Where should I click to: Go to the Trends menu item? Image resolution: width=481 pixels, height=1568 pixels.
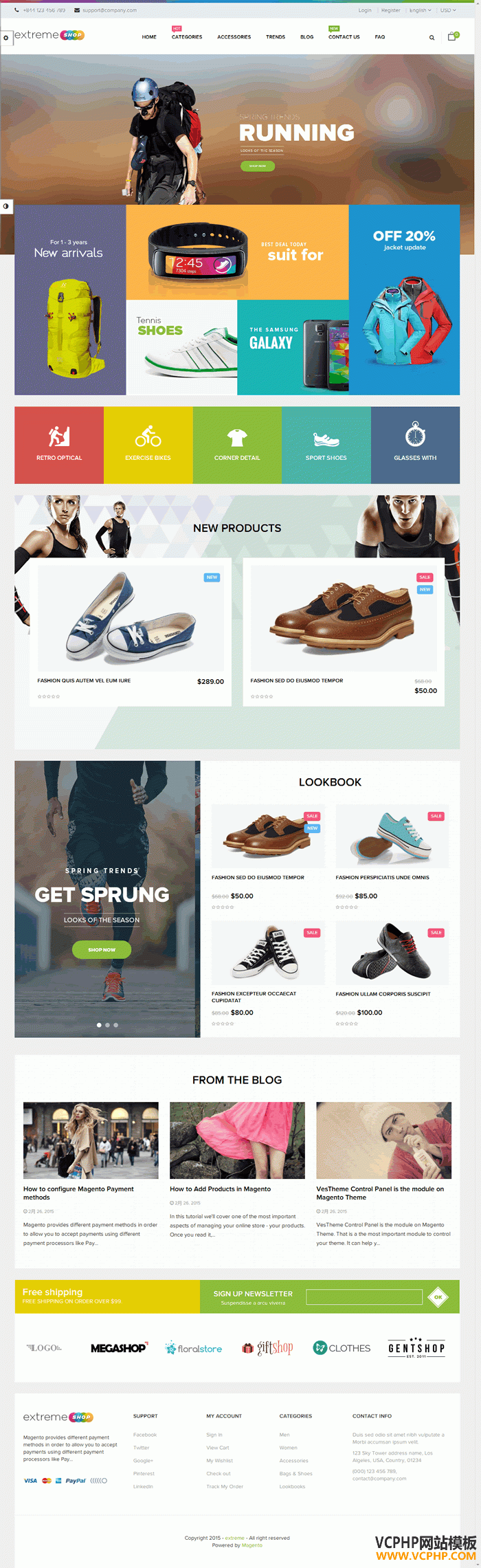(276, 37)
